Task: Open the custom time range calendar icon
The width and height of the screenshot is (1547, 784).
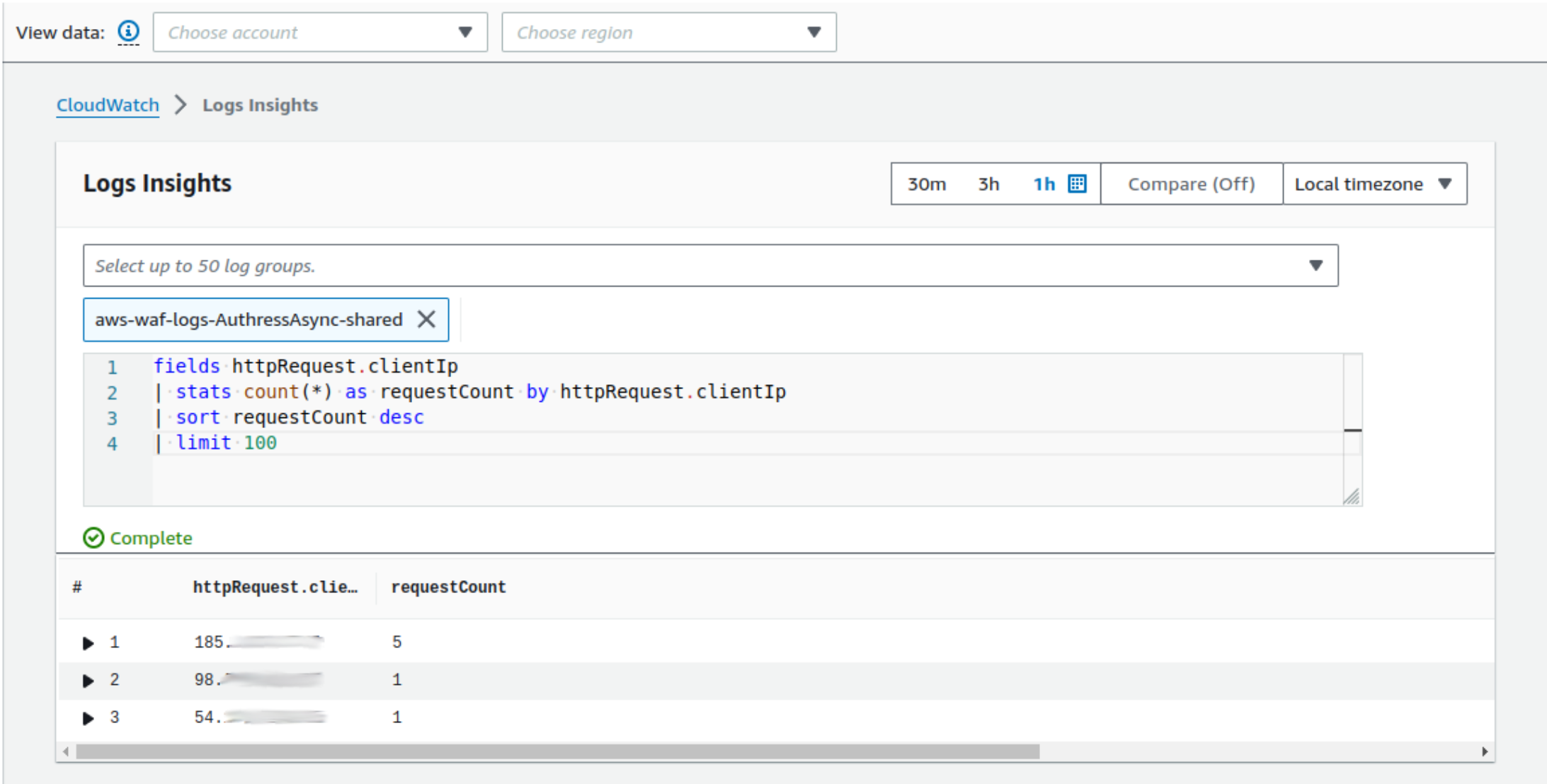Action: pos(1077,184)
